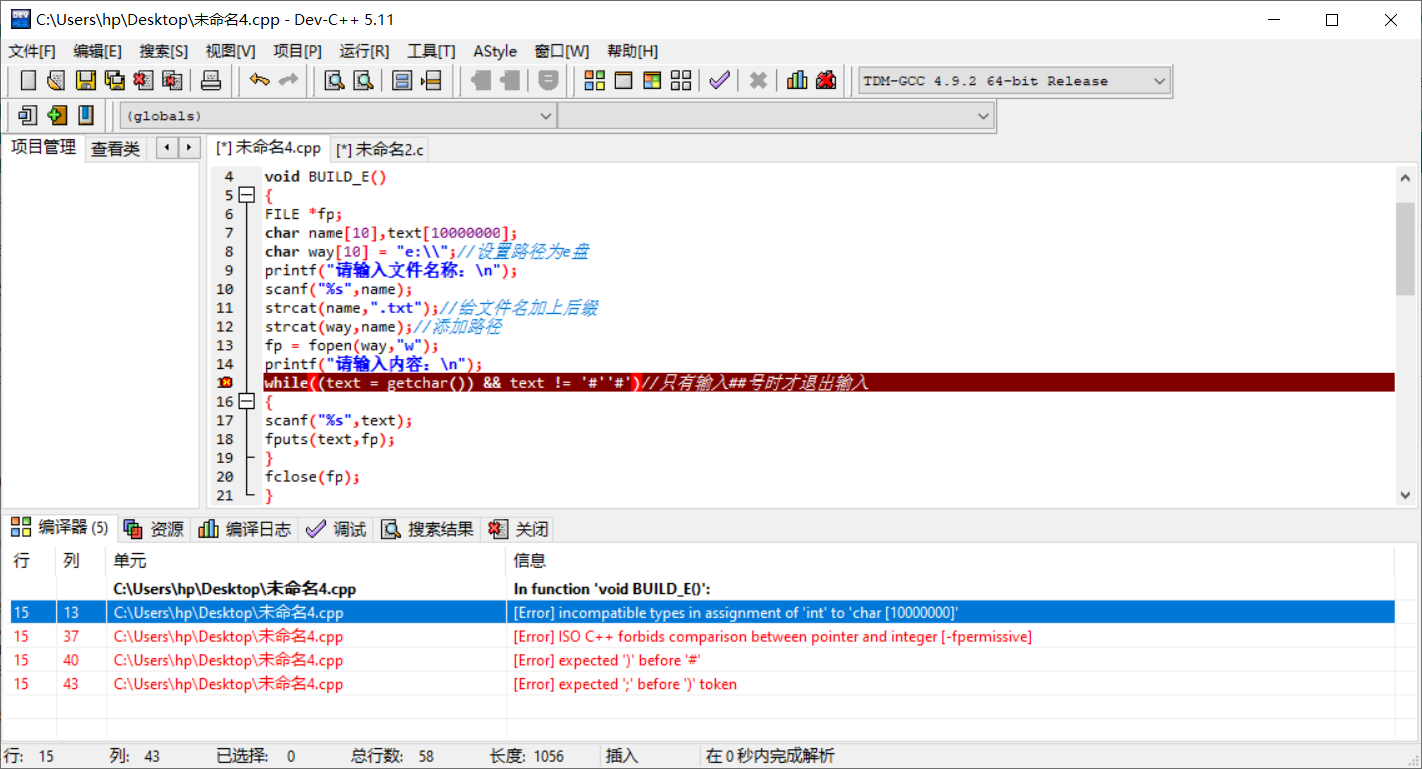Undo the last edit with arrow icon
This screenshot has height=769, width=1422.
pos(260,81)
